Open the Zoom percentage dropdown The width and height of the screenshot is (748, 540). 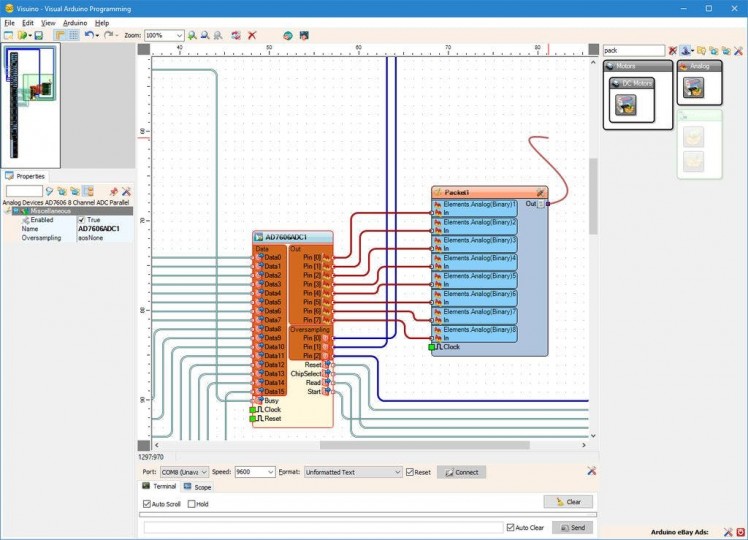180,35
